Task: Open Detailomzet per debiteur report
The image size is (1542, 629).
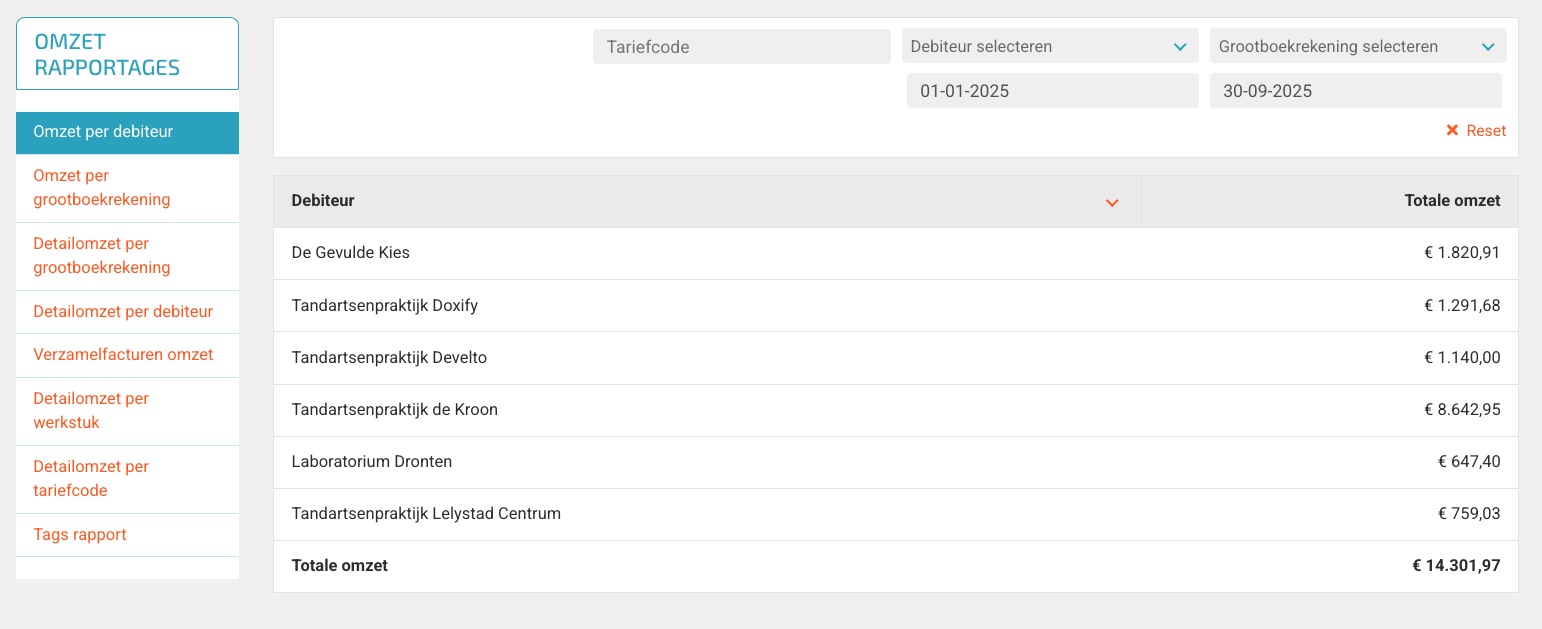Action: [x=123, y=312]
